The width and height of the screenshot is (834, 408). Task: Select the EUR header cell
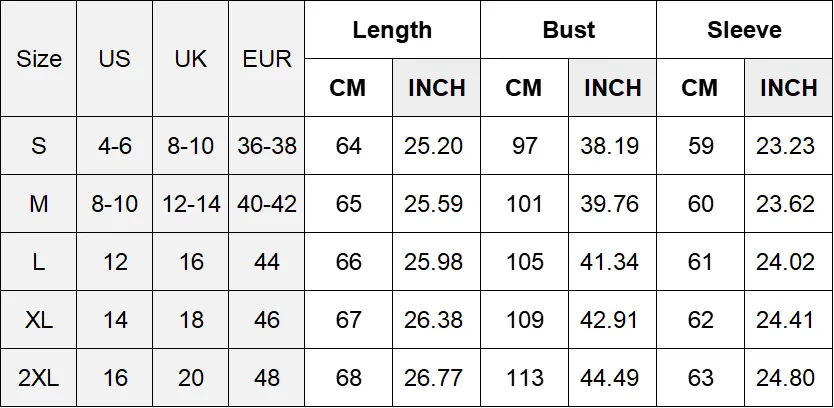tap(266, 59)
